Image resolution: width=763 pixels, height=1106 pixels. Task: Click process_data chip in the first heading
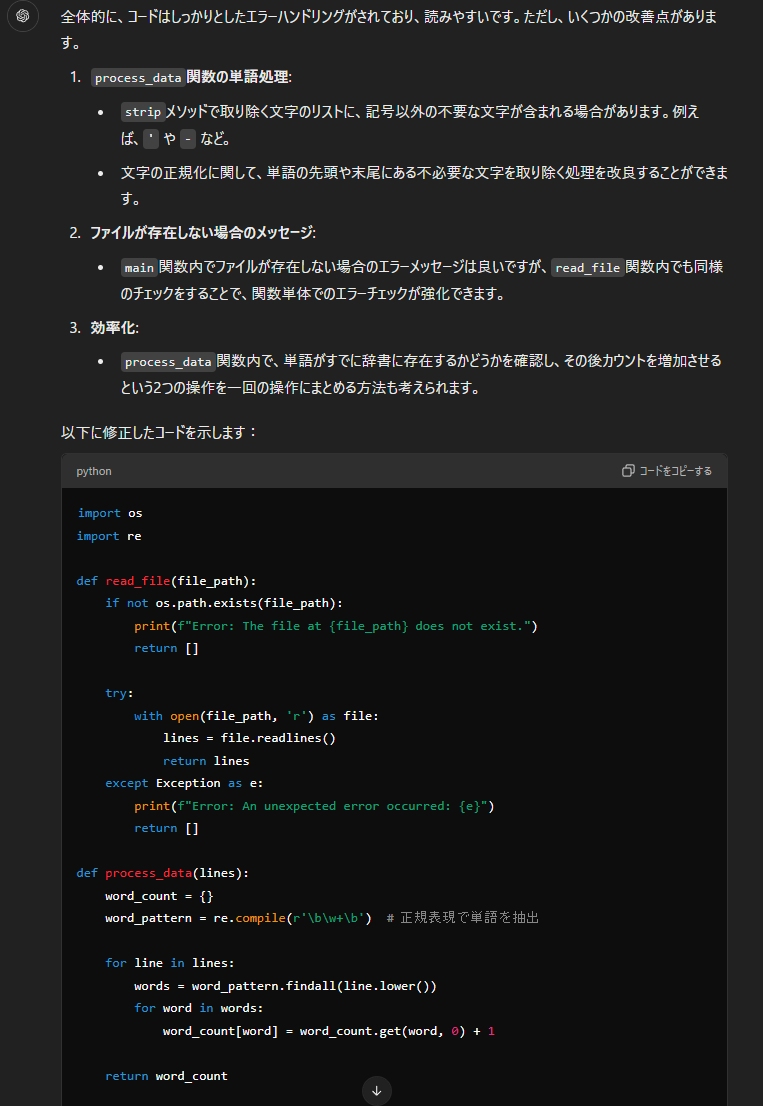pos(138,78)
